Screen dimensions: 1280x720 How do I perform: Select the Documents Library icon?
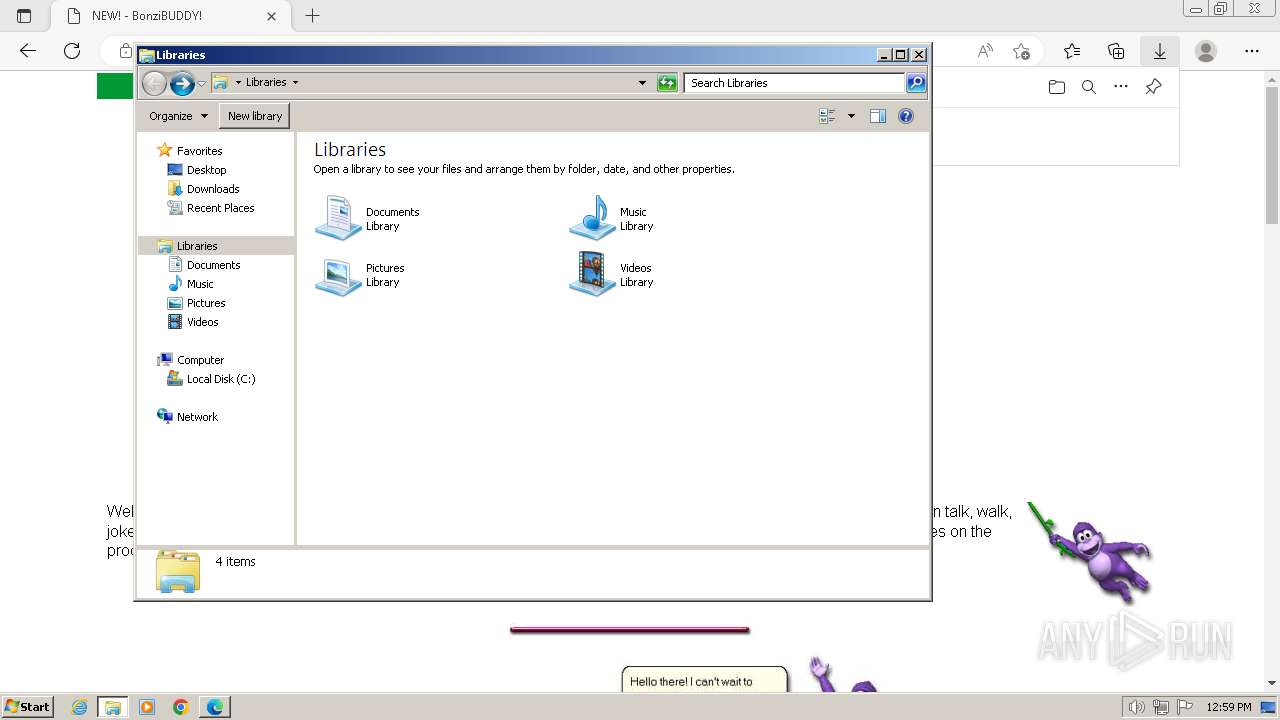point(338,218)
